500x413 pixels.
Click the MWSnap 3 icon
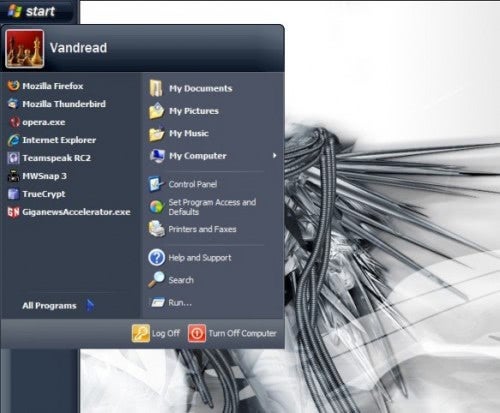pos(13,176)
